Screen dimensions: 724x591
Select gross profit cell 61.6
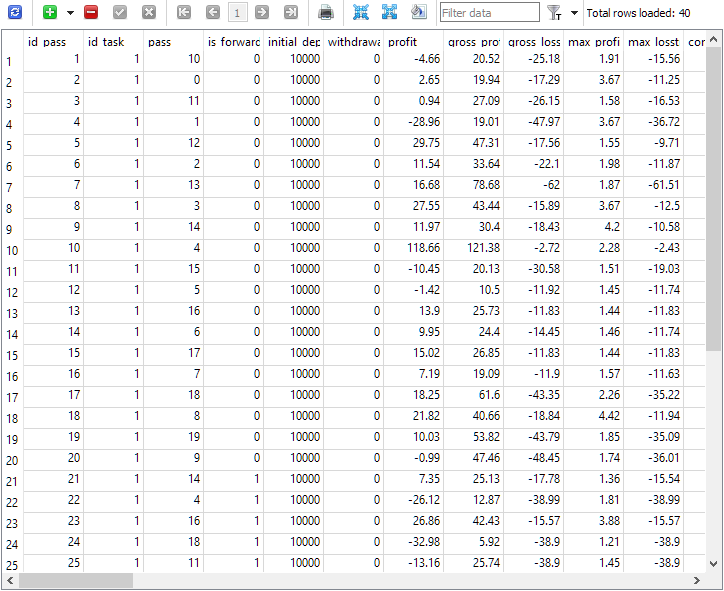coord(473,395)
